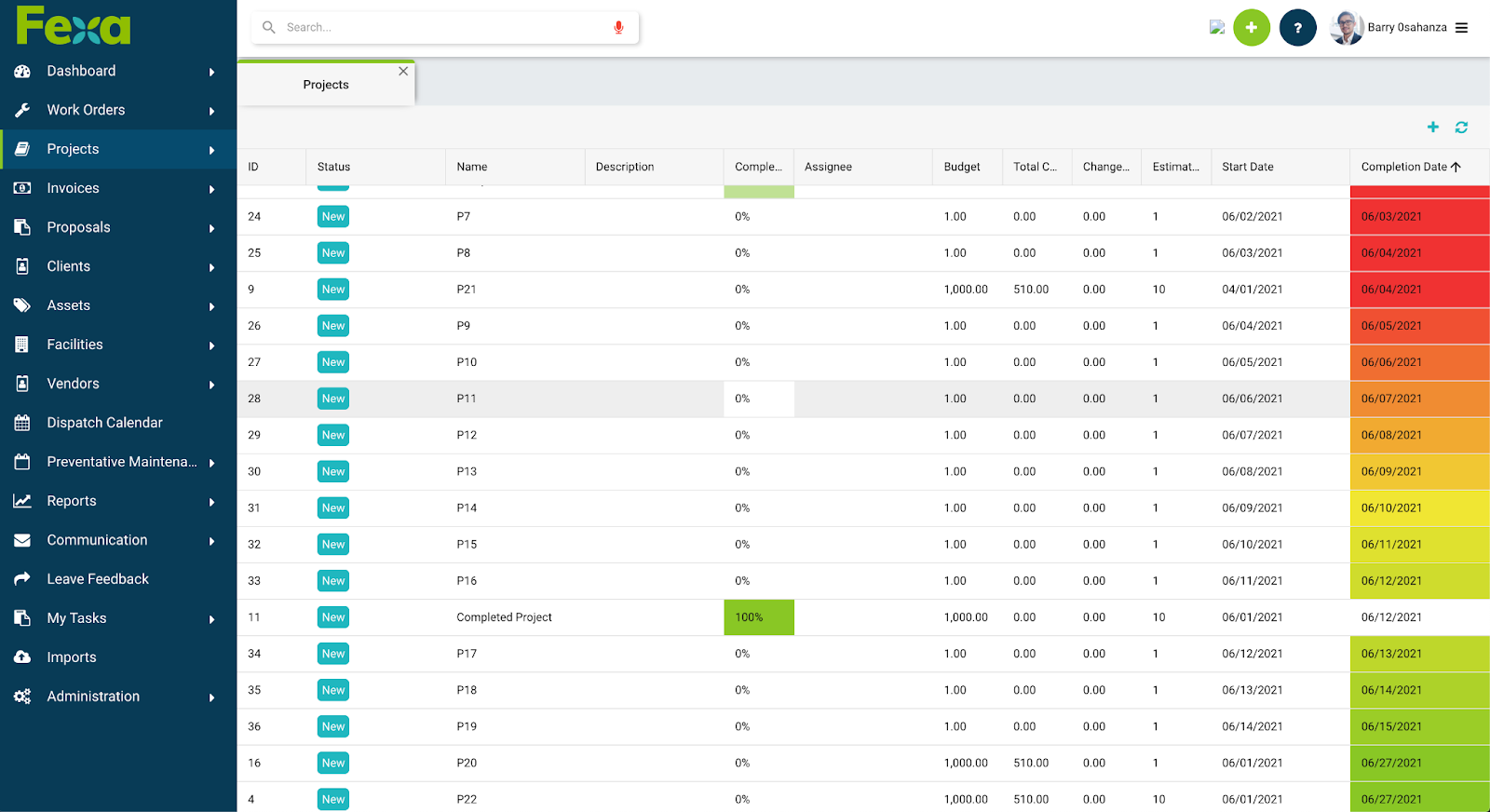Image resolution: width=1490 pixels, height=812 pixels.
Task: Expand the Dashboard submenu arrow
Action: coord(212,72)
